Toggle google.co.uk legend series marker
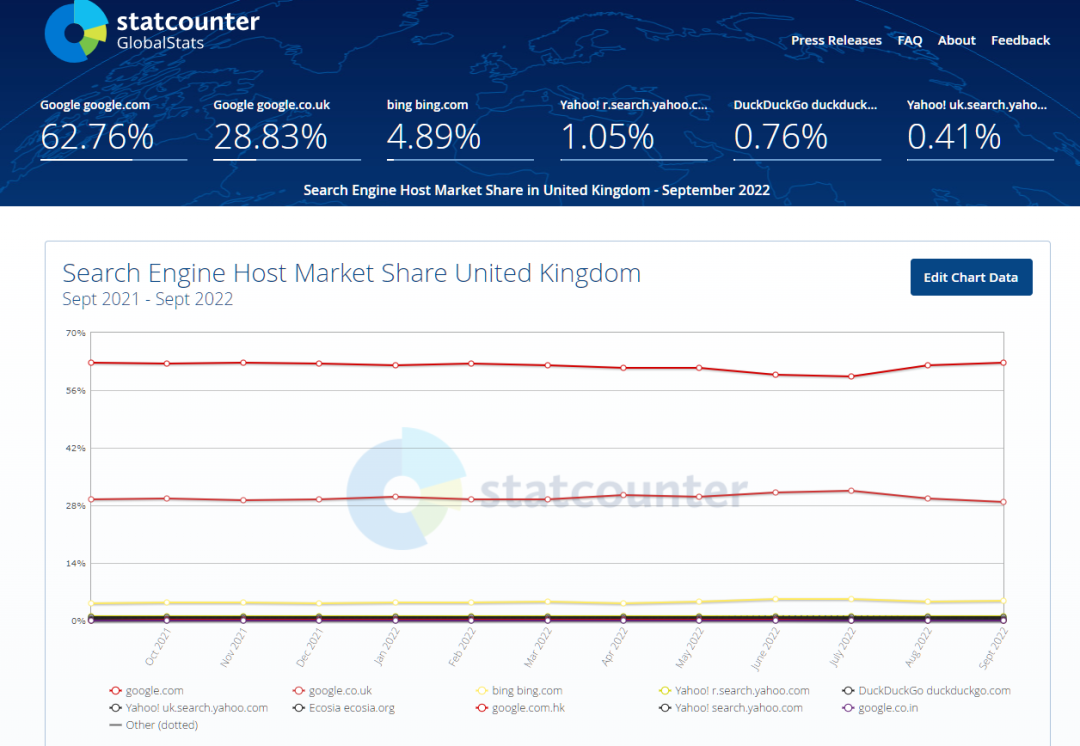Screen dimensions: 1080x746 coord(299,691)
